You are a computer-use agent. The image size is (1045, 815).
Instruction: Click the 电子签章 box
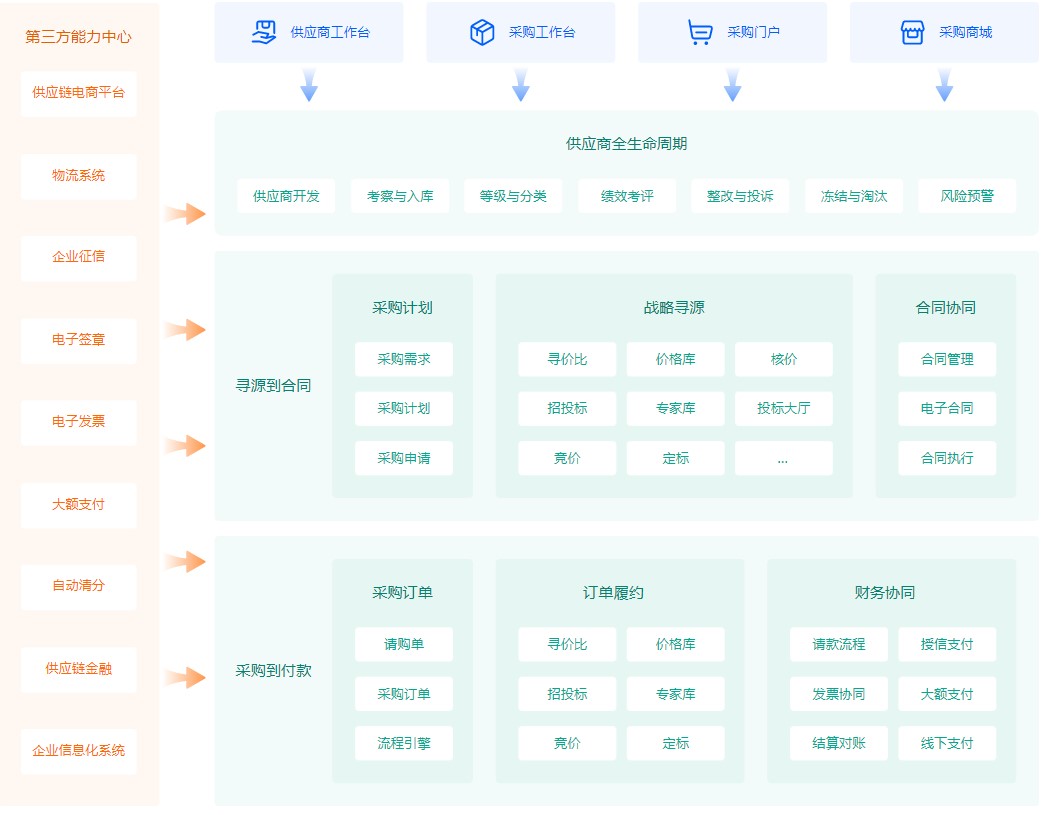pyautogui.click(x=79, y=340)
